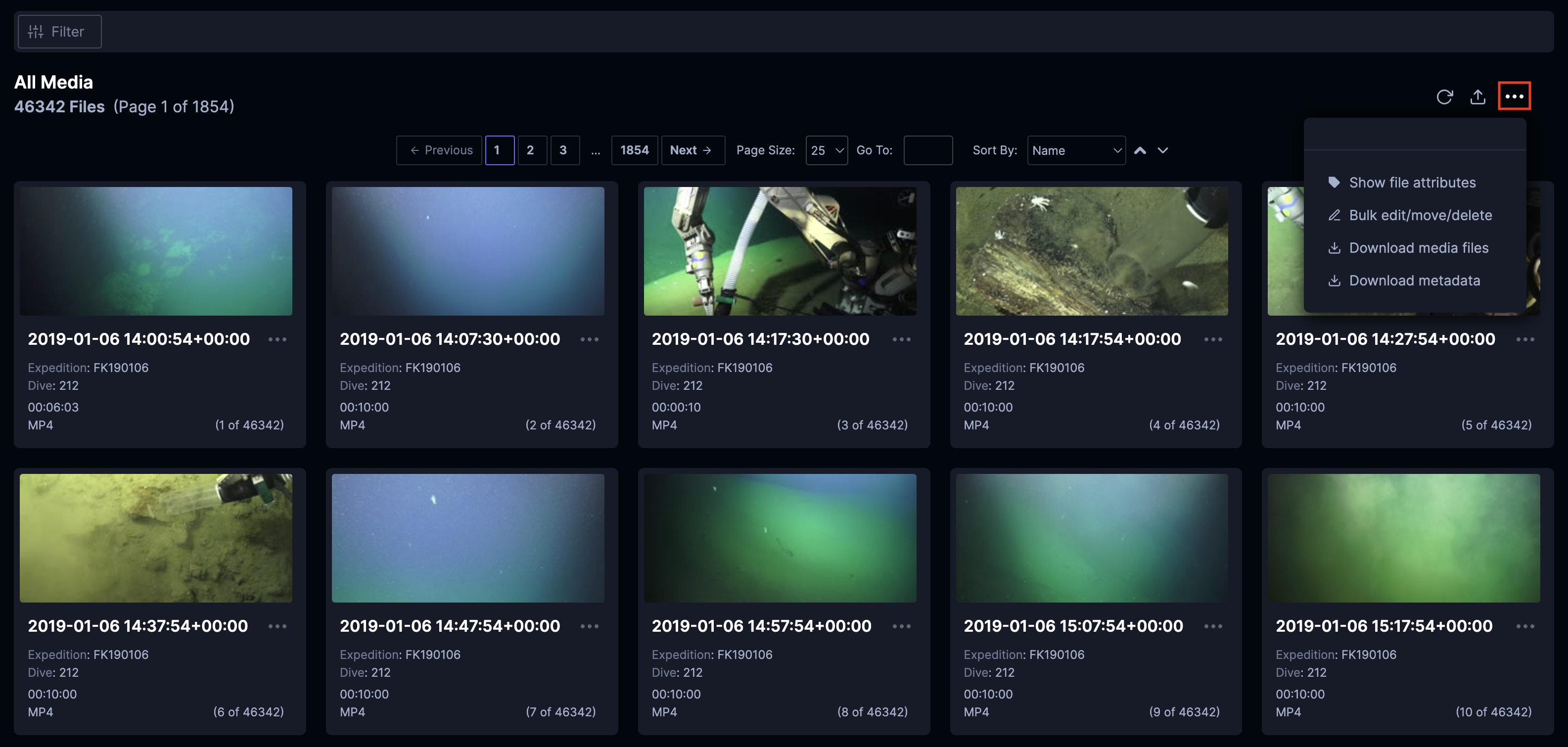Click the Filter button
Image resolution: width=1568 pixels, height=747 pixels.
59,32
